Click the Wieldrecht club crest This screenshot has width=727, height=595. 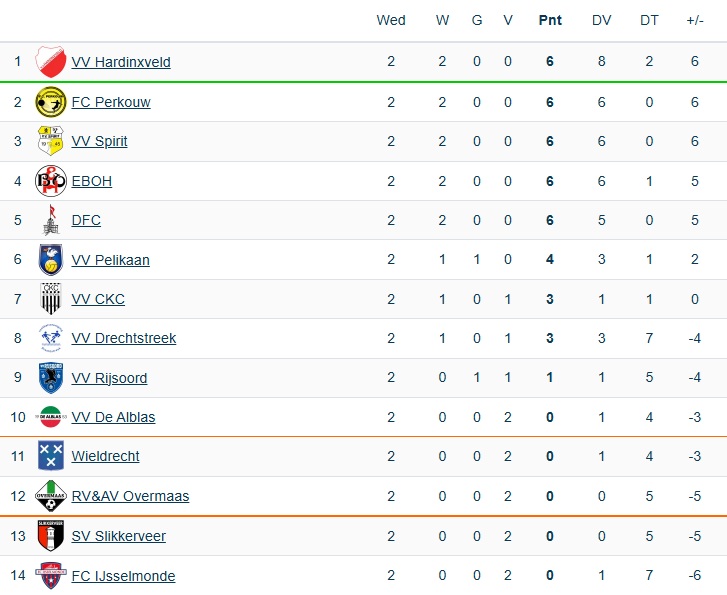(x=50, y=456)
